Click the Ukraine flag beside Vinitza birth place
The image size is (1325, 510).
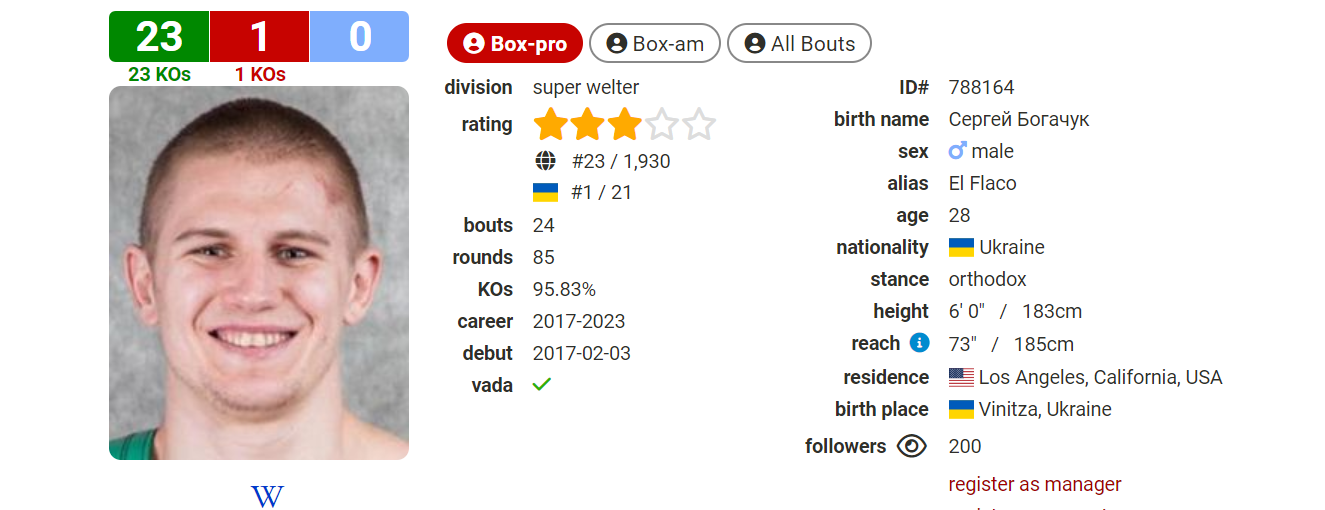[961, 409]
